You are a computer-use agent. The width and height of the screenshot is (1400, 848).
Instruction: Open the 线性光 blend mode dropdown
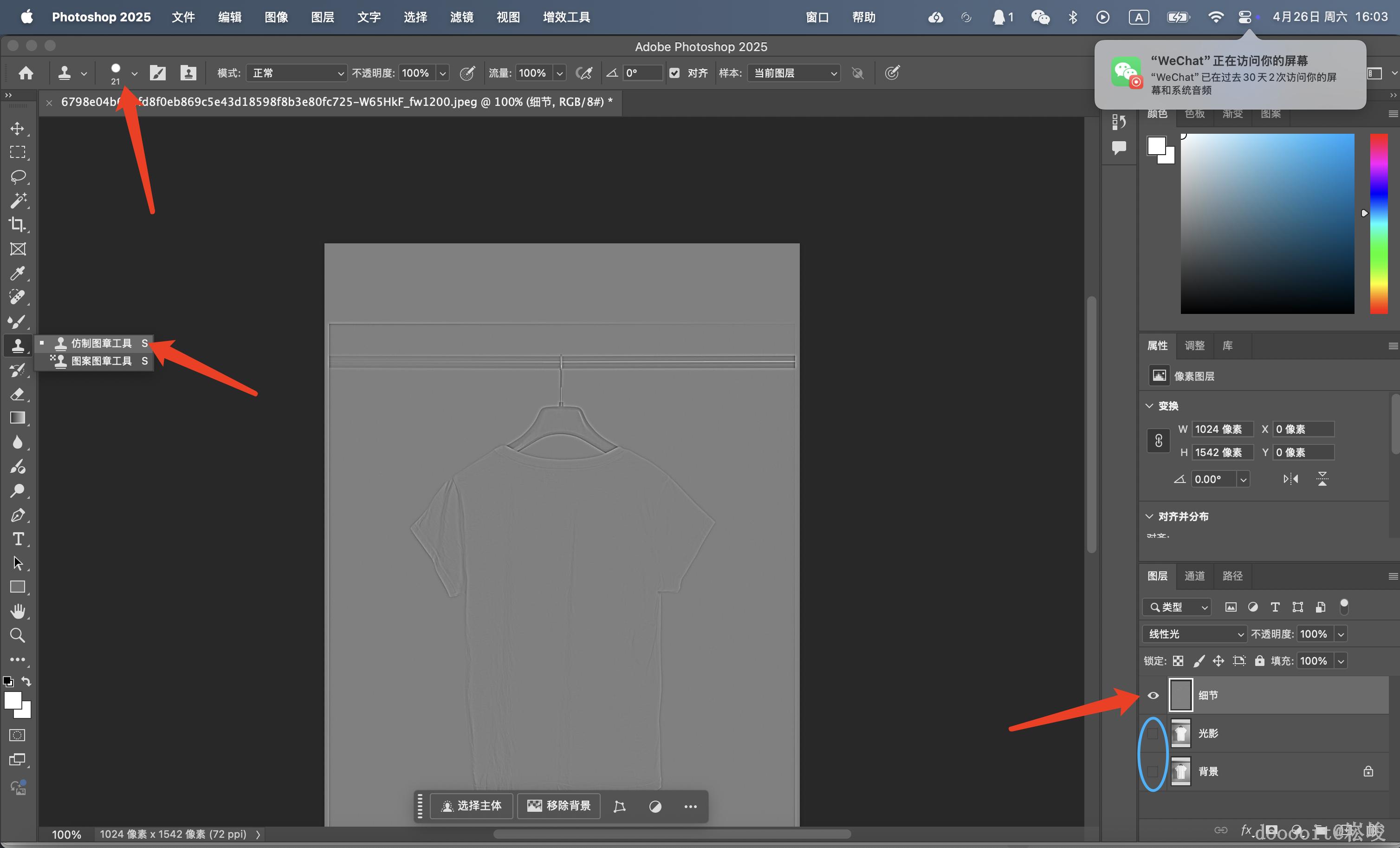click(x=1194, y=634)
